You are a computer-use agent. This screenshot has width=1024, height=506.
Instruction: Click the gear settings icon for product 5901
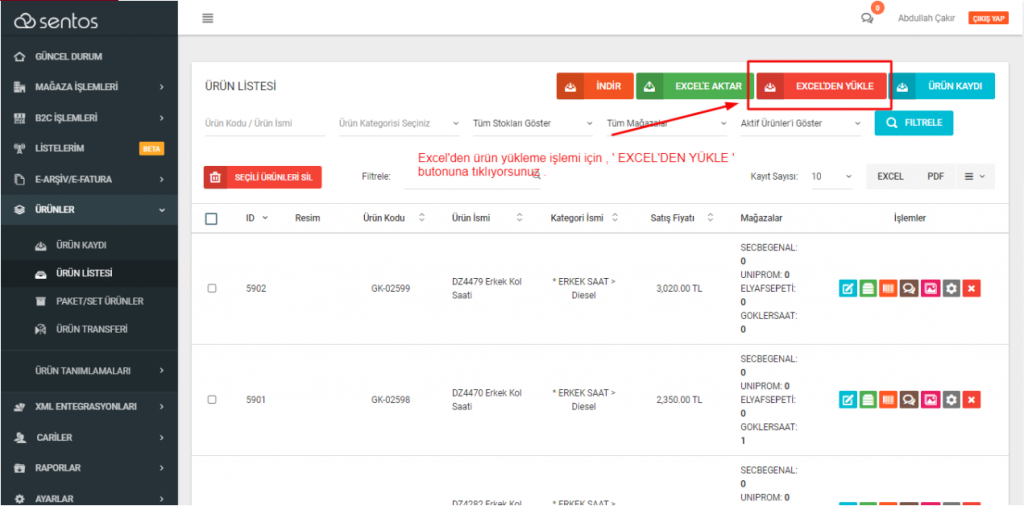(951, 399)
